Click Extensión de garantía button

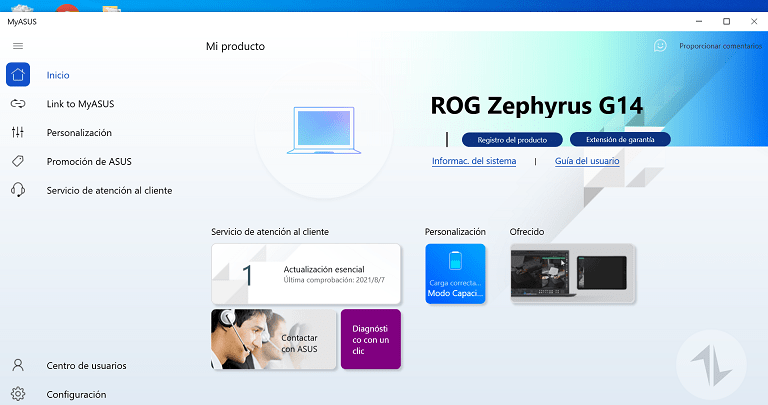coord(620,140)
